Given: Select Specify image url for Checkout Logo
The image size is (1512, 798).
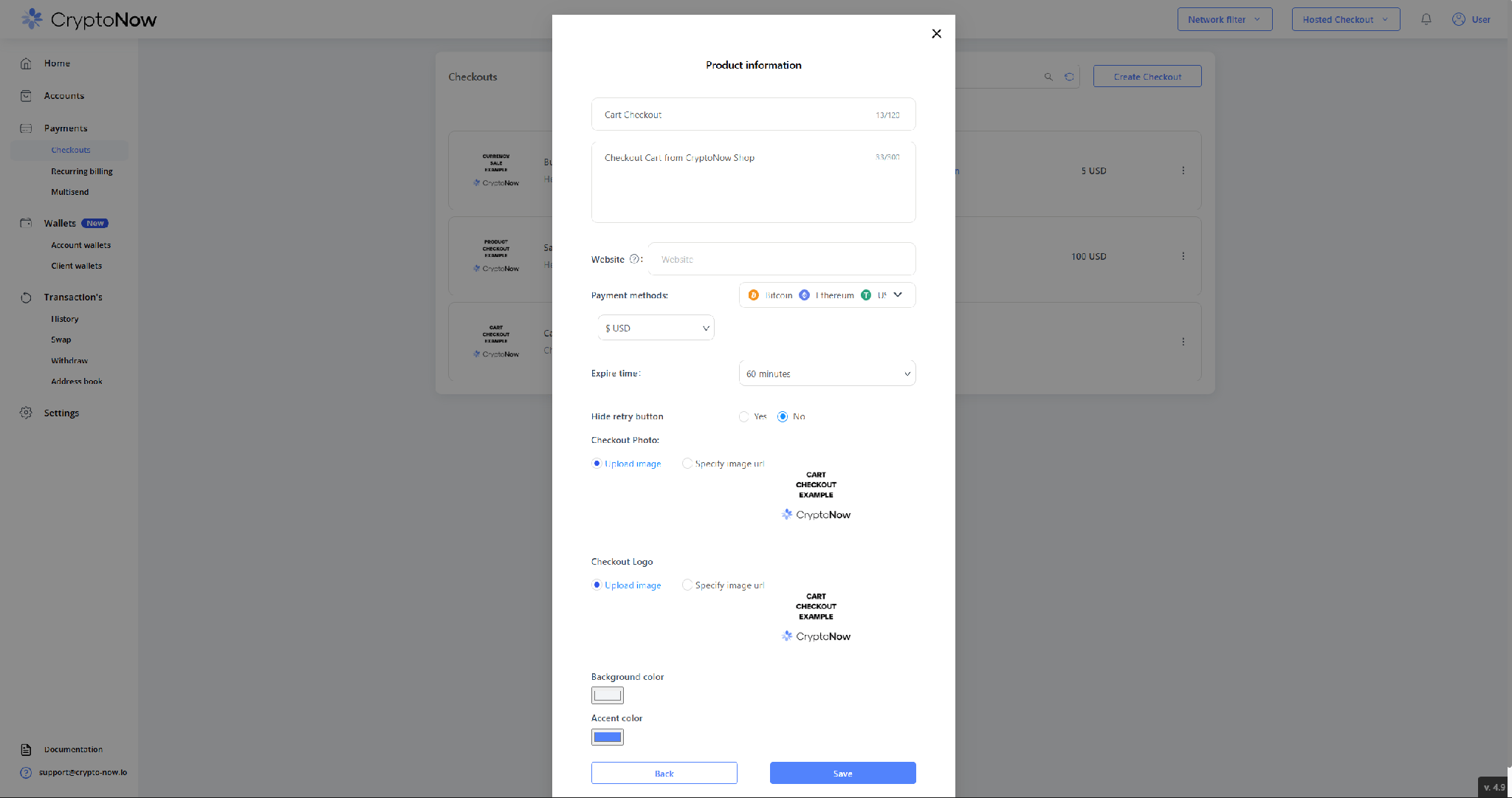Looking at the screenshot, I should coord(687,585).
